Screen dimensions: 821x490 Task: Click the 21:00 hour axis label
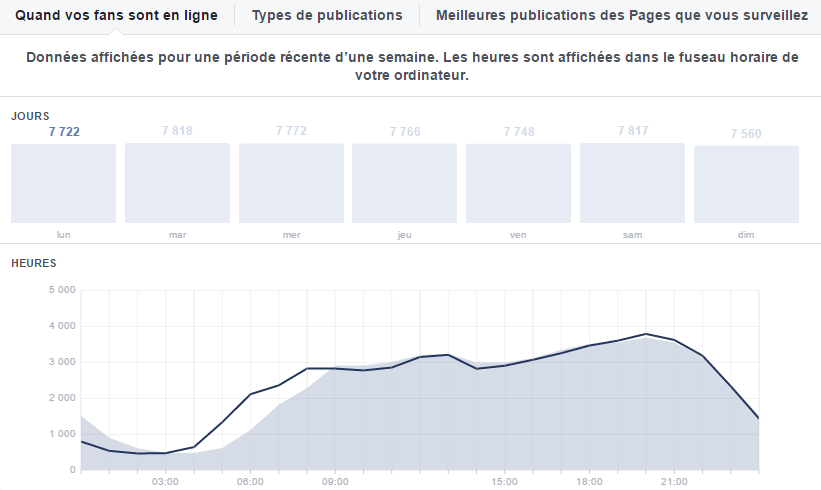pyautogui.click(x=675, y=482)
